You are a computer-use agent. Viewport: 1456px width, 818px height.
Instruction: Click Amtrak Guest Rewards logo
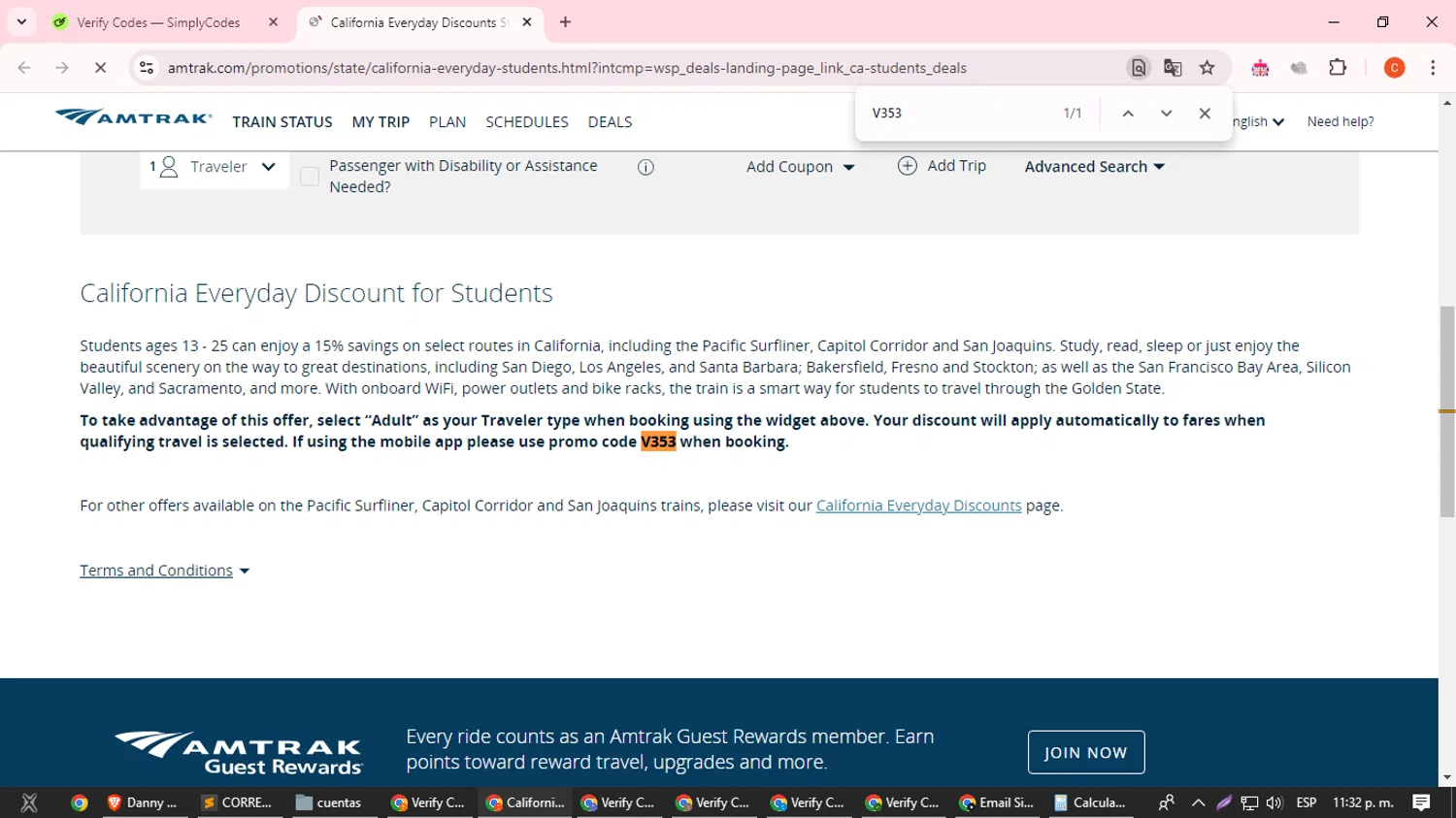[x=239, y=753]
